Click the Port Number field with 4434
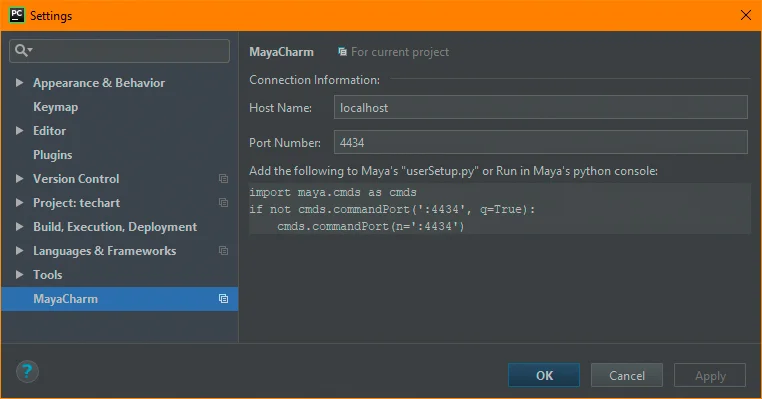Image resolution: width=762 pixels, height=399 pixels. pyautogui.click(x=540, y=142)
